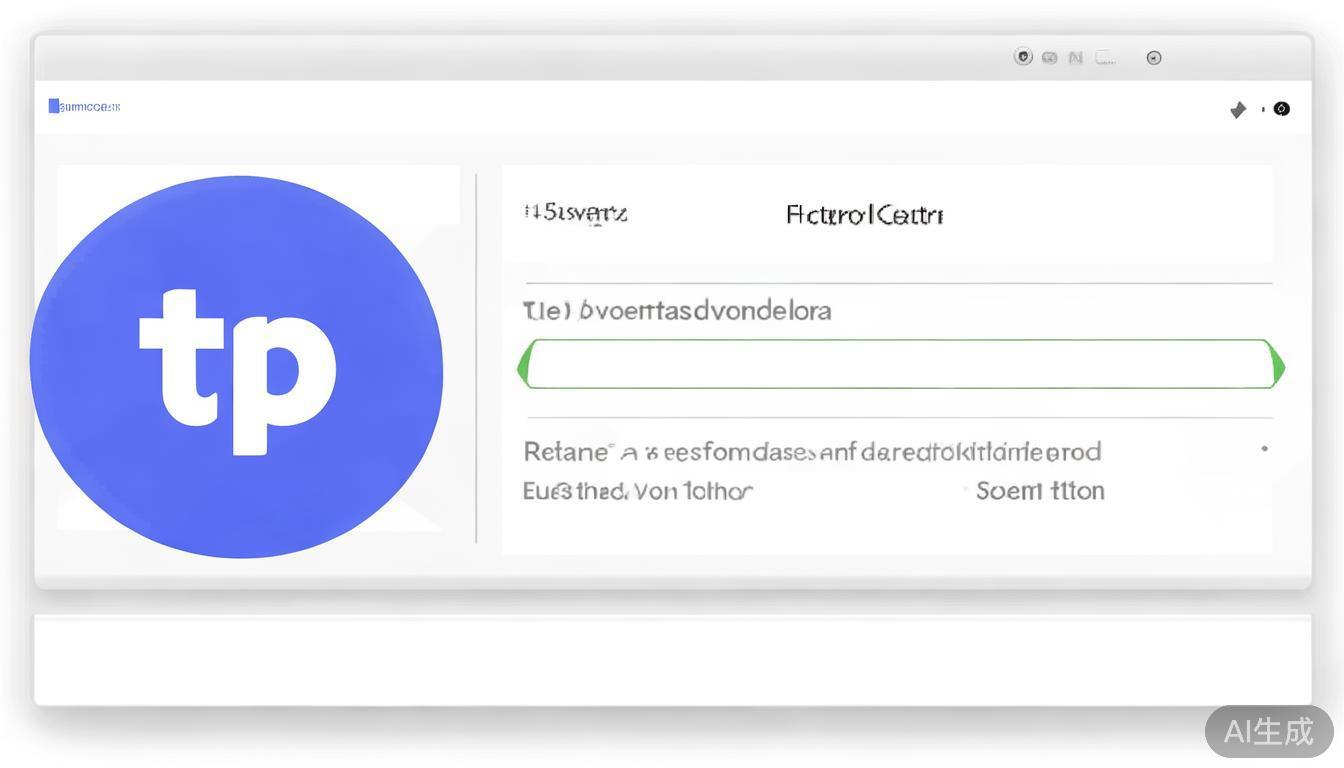The height and width of the screenshot is (768, 1344).
Task: Click the right green arrow of the field
Action: click(1278, 365)
